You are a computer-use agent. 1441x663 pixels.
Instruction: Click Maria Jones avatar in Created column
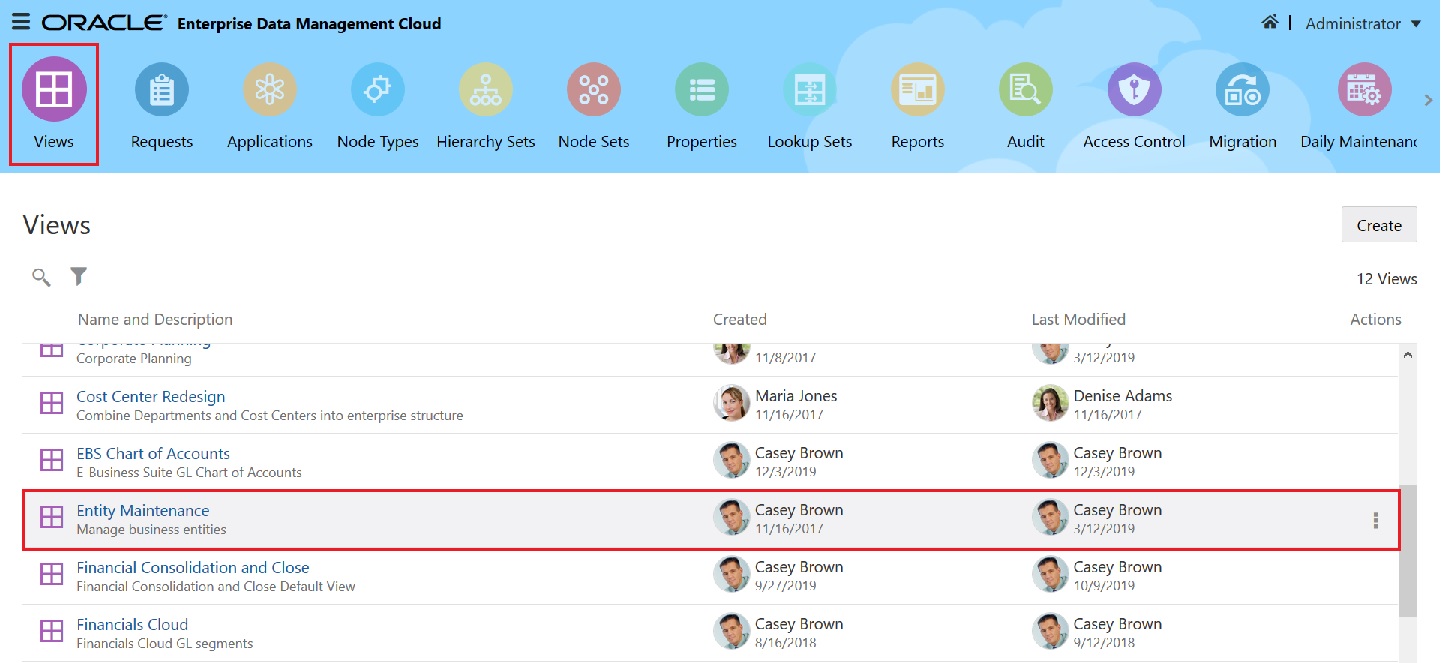[x=732, y=403]
